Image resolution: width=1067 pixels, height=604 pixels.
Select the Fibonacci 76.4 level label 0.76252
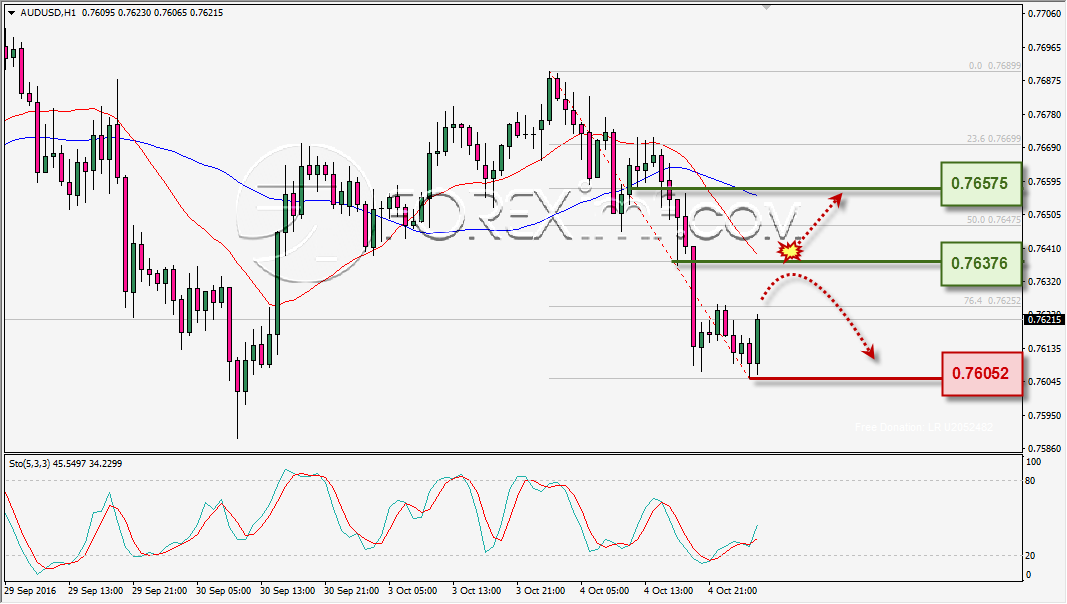click(992, 301)
